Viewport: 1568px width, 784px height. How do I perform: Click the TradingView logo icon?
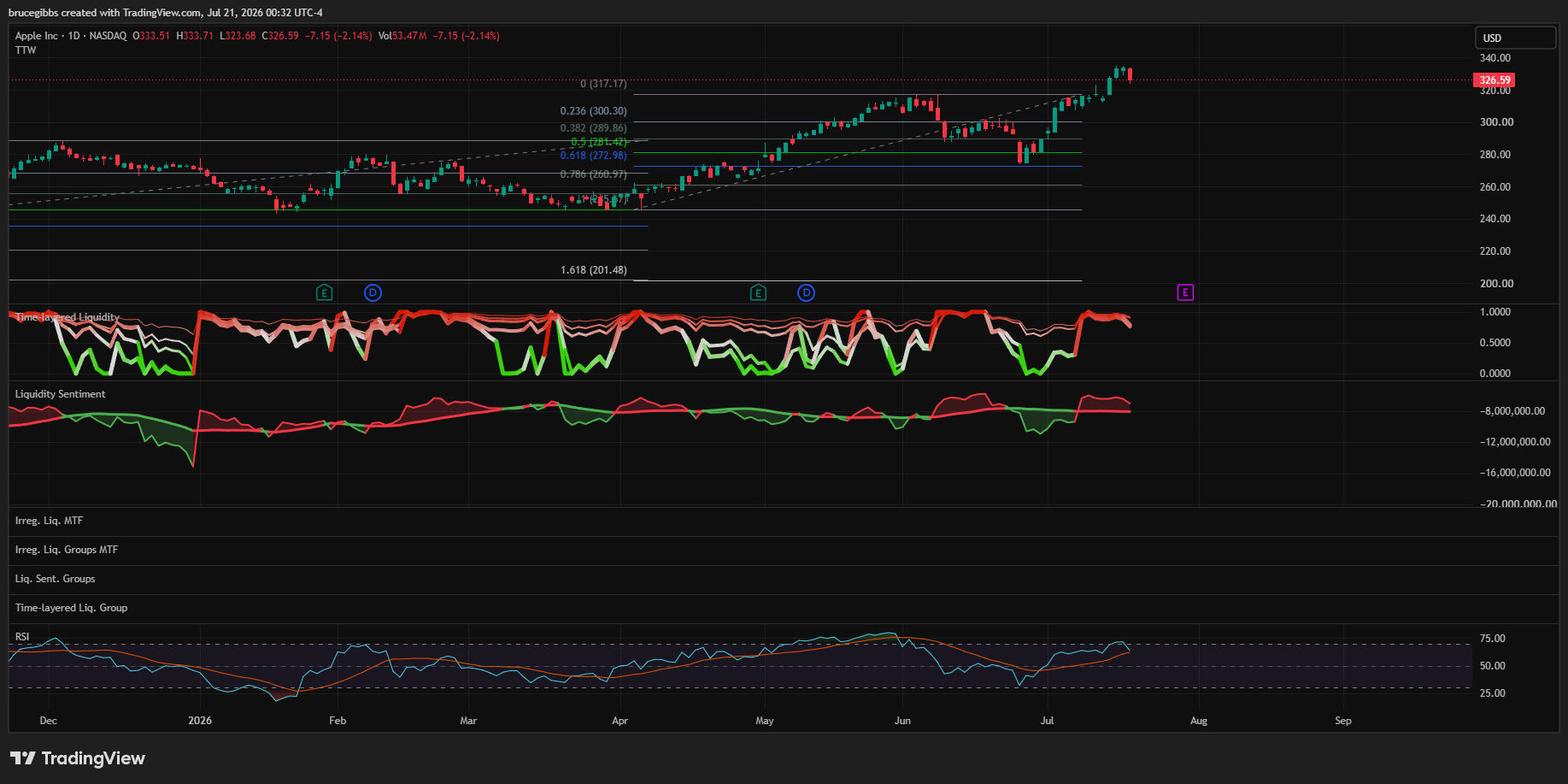coord(23,758)
